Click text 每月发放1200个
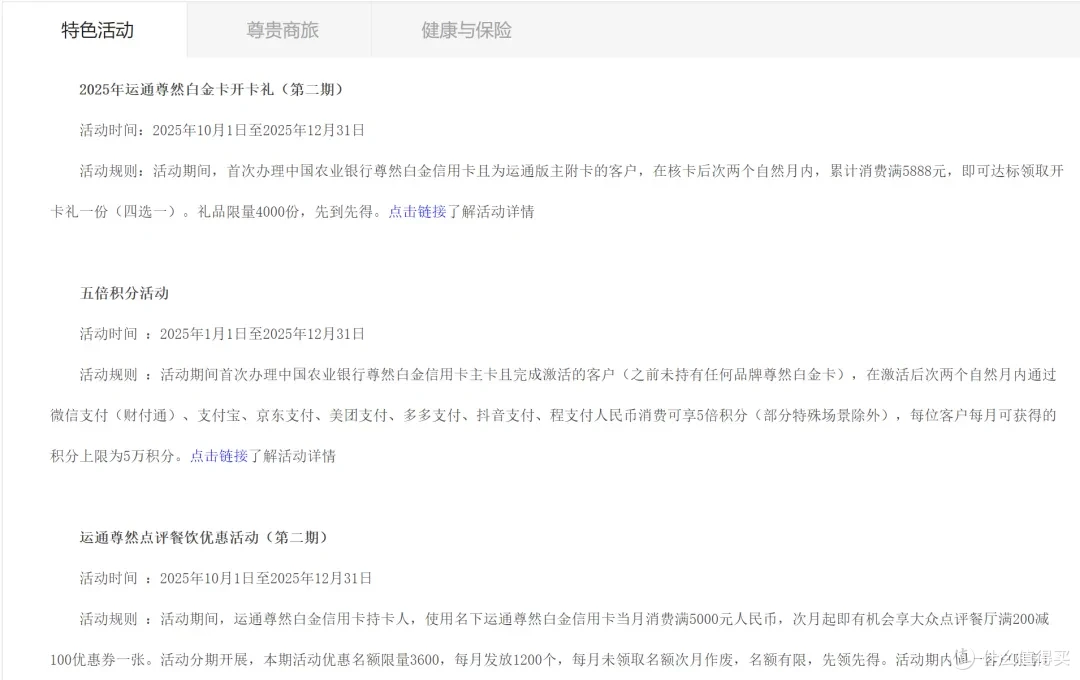This screenshot has height=680, width=1080. [x=506, y=660]
